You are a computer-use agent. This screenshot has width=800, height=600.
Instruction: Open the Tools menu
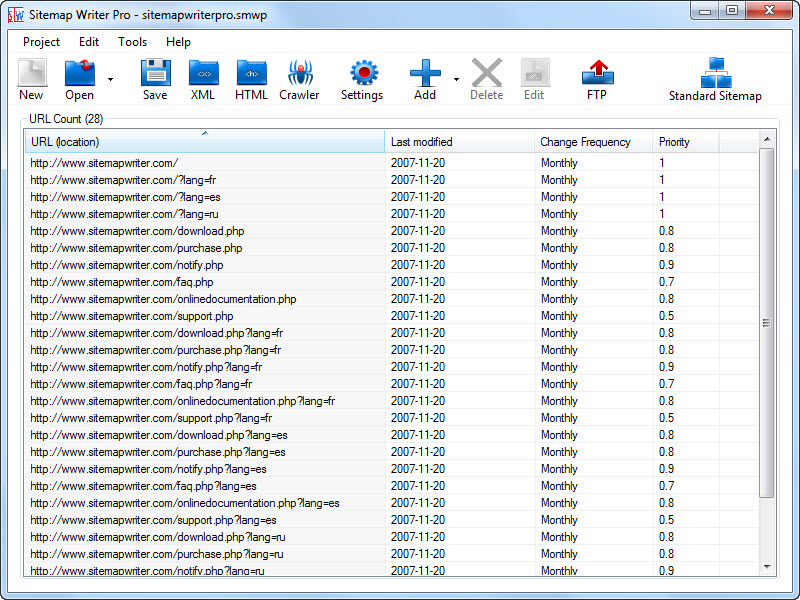click(x=133, y=42)
